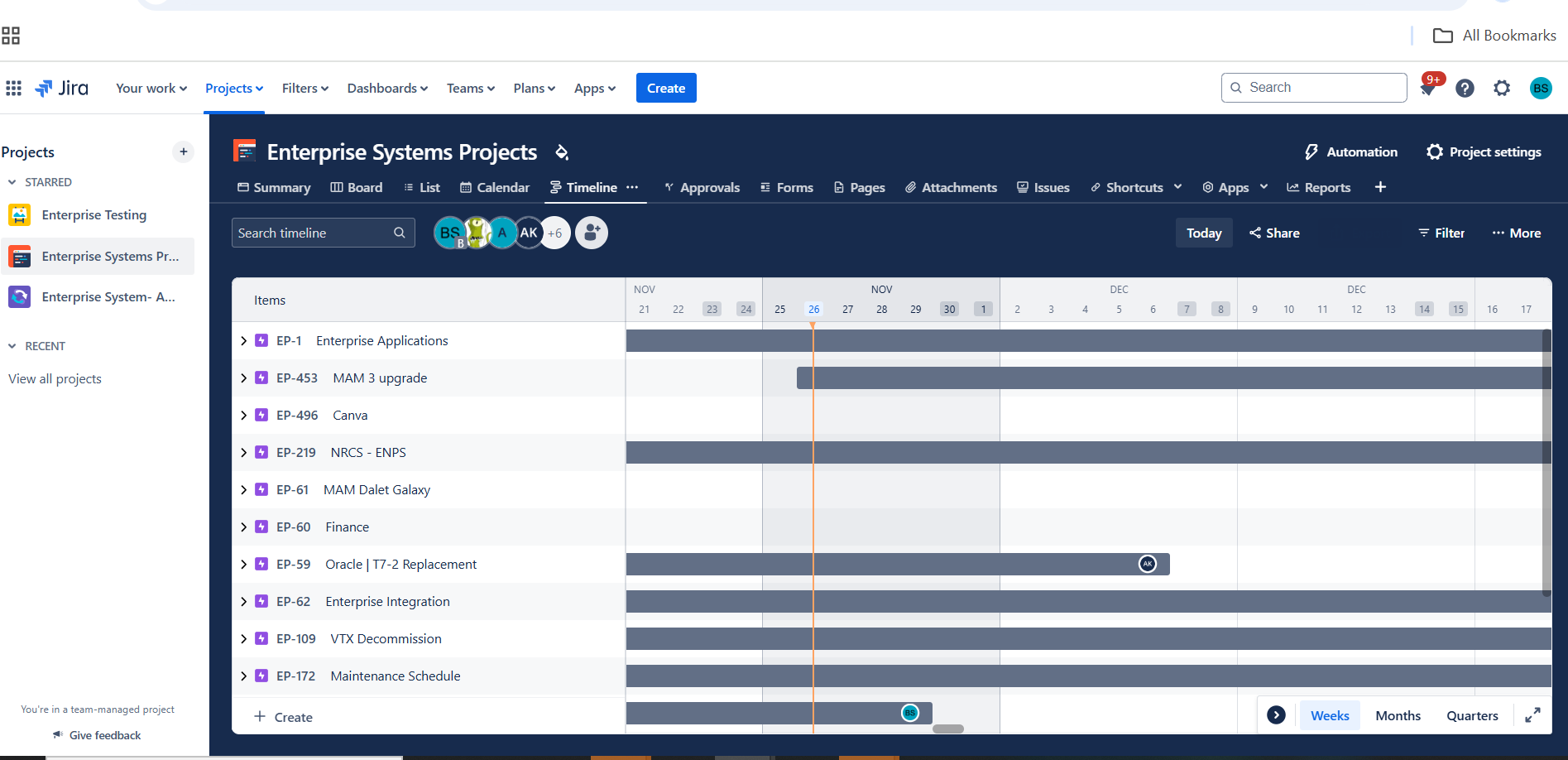Screen dimensions: 1568x760
Task: Click the notifications bell showing 9+ badge
Action: coord(1427,88)
